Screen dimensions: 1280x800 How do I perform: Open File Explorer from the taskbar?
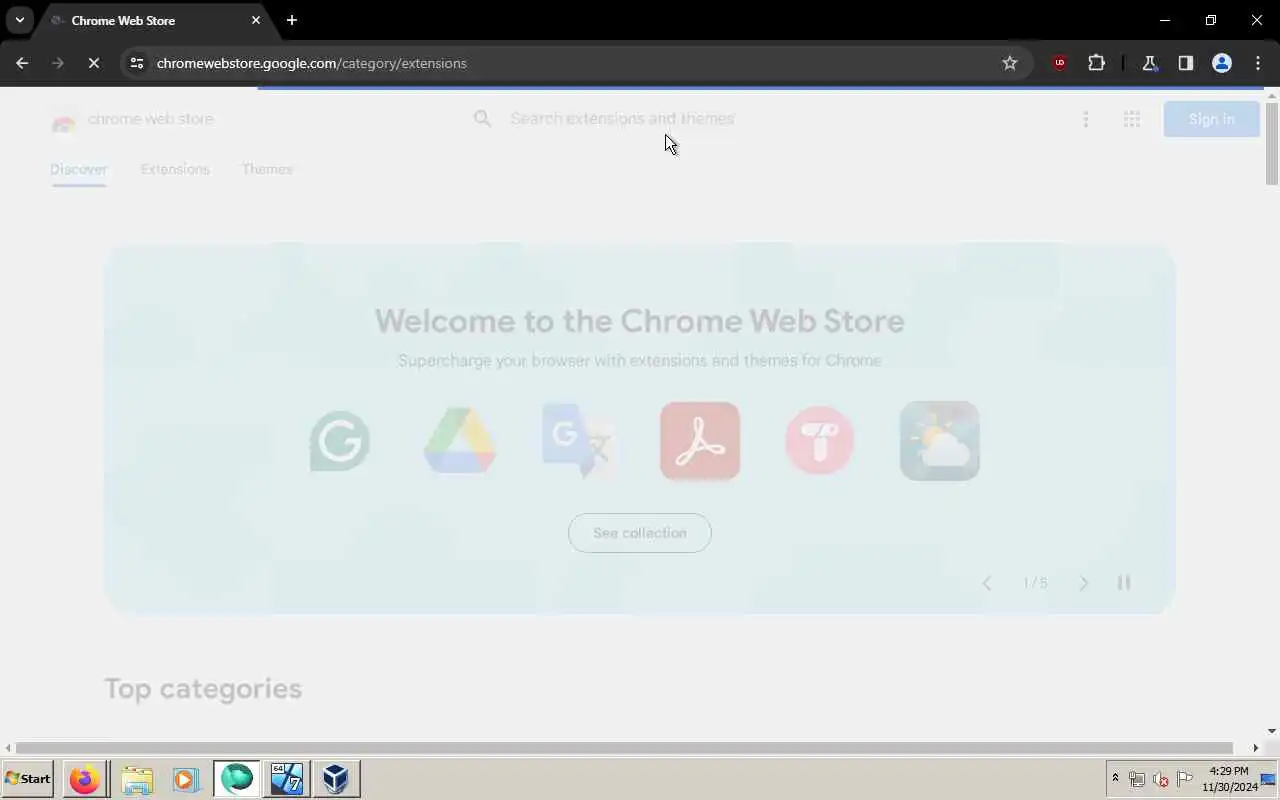coord(137,778)
